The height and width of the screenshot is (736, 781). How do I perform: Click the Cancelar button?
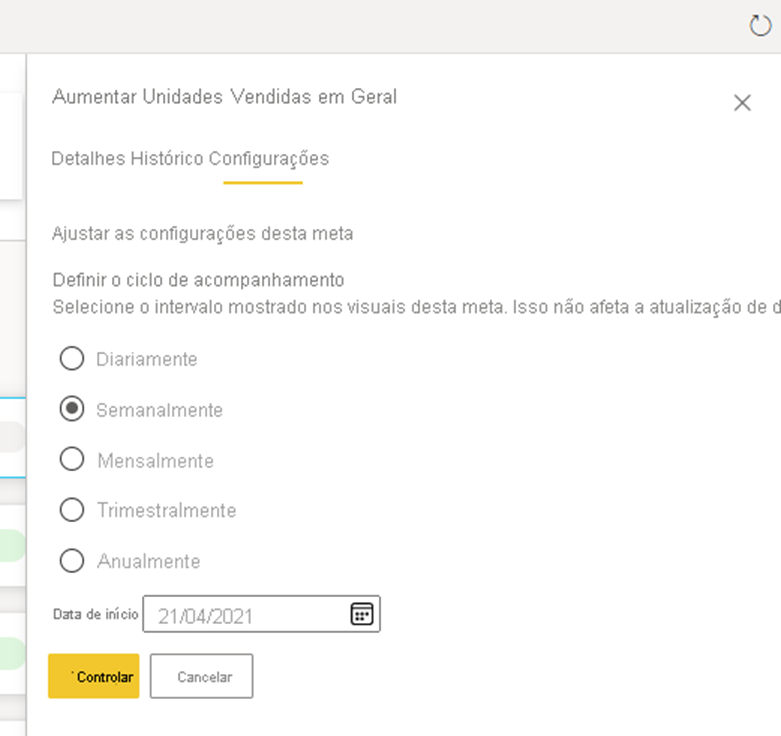click(203, 677)
